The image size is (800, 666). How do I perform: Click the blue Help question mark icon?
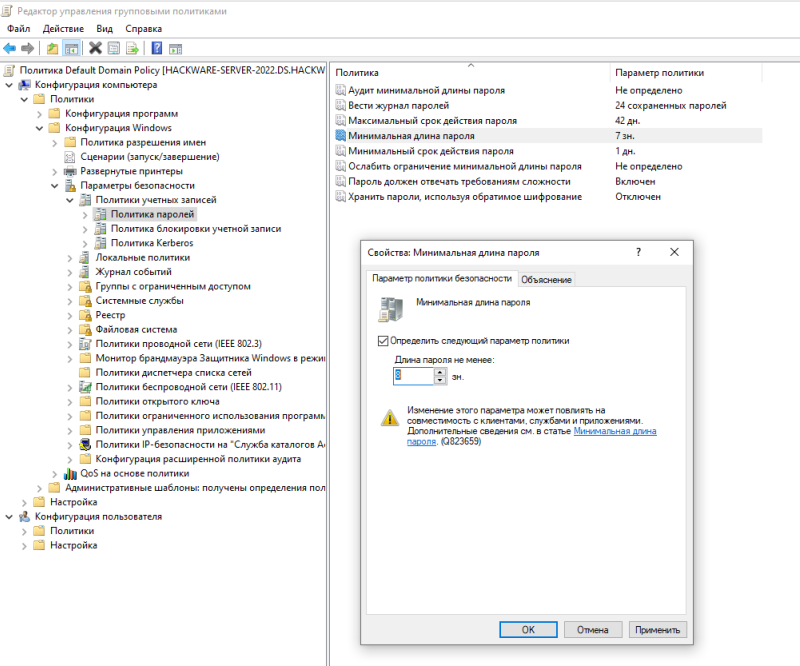point(157,48)
